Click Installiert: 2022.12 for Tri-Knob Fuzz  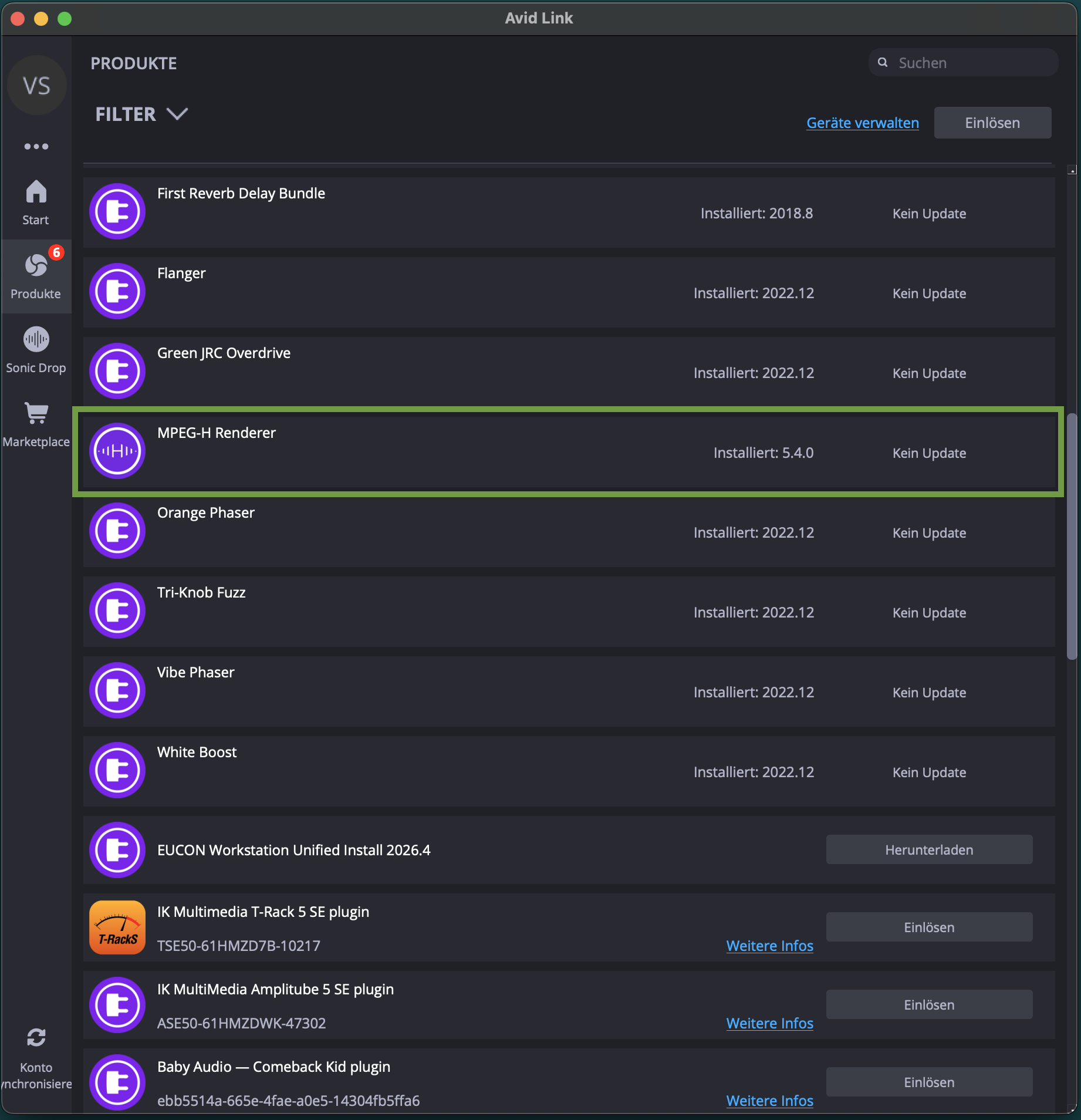pos(754,612)
